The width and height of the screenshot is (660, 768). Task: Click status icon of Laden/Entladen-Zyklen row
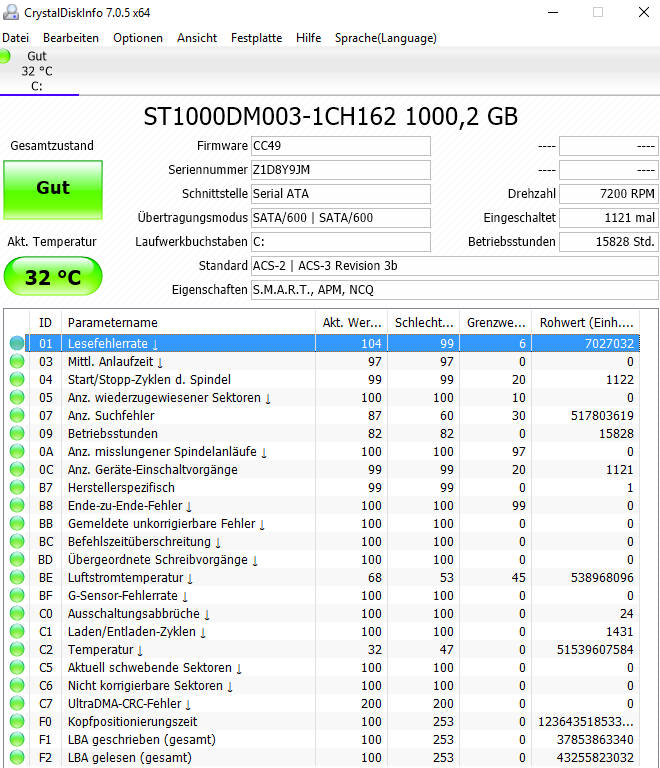(17, 631)
